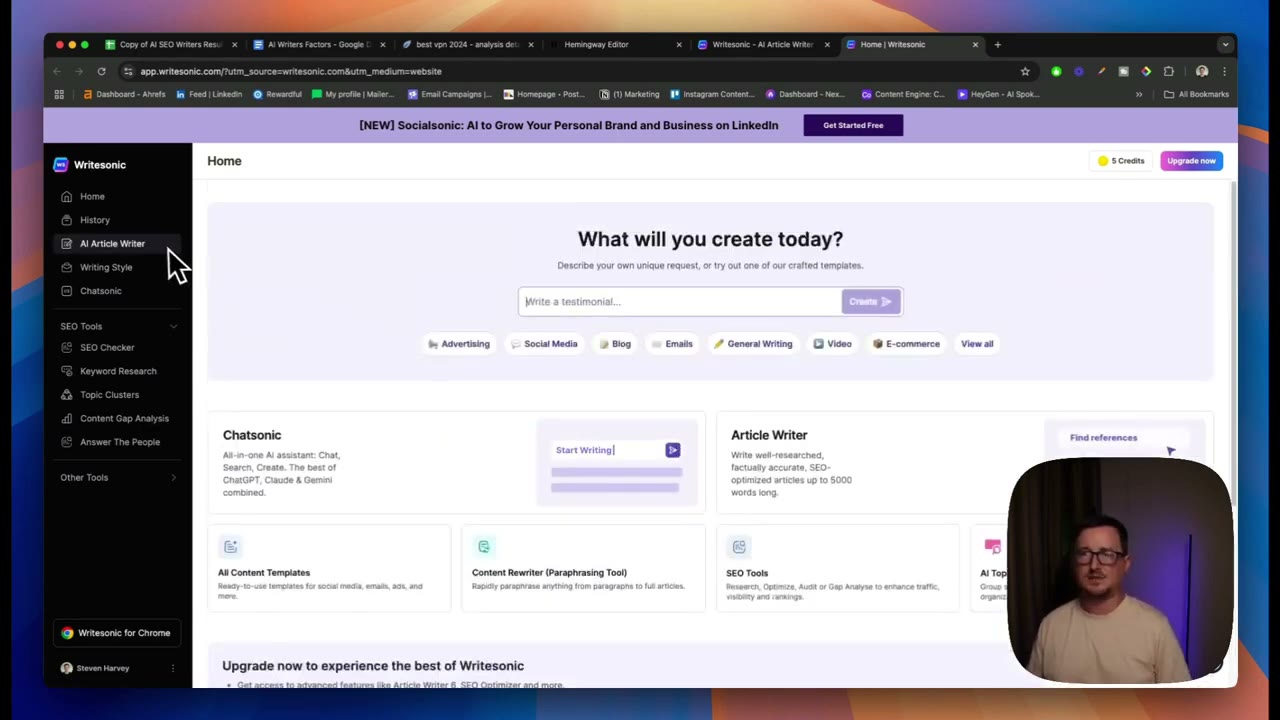Select the General Writing category
The width and height of the screenshot is (1280, 720).
tap(752, 344)
